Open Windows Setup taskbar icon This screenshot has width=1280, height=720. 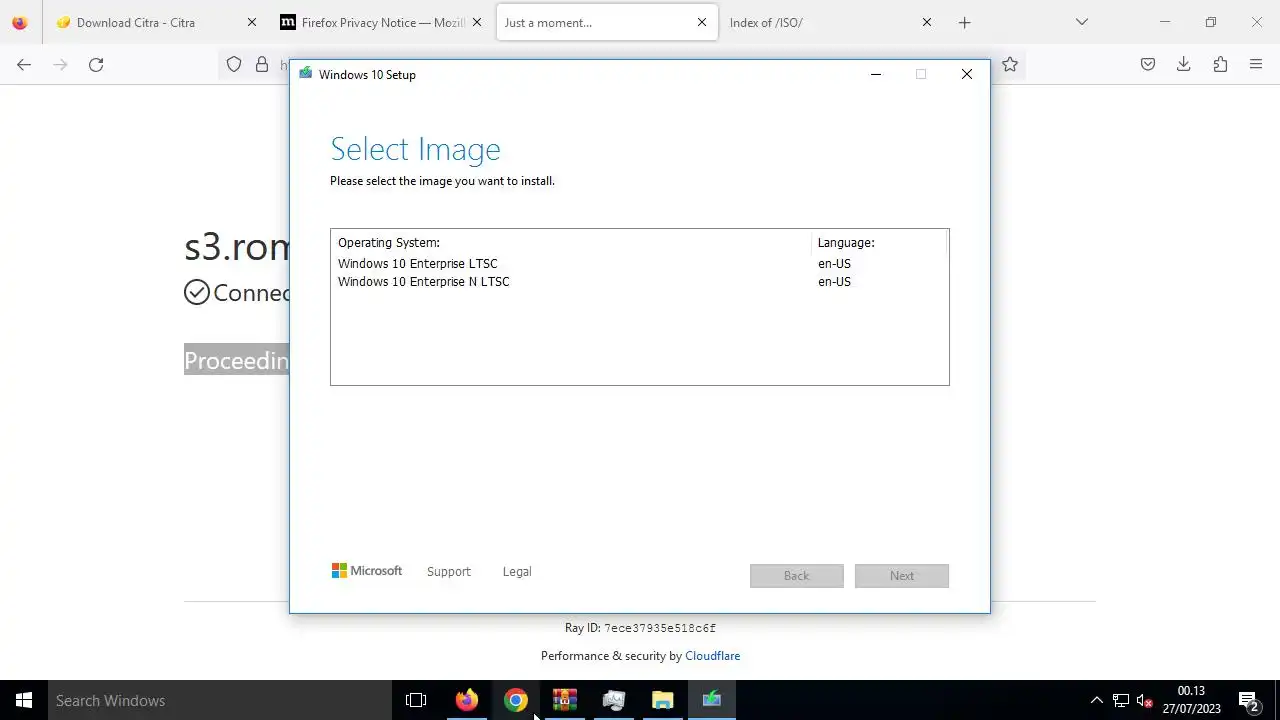pos(711,700)
